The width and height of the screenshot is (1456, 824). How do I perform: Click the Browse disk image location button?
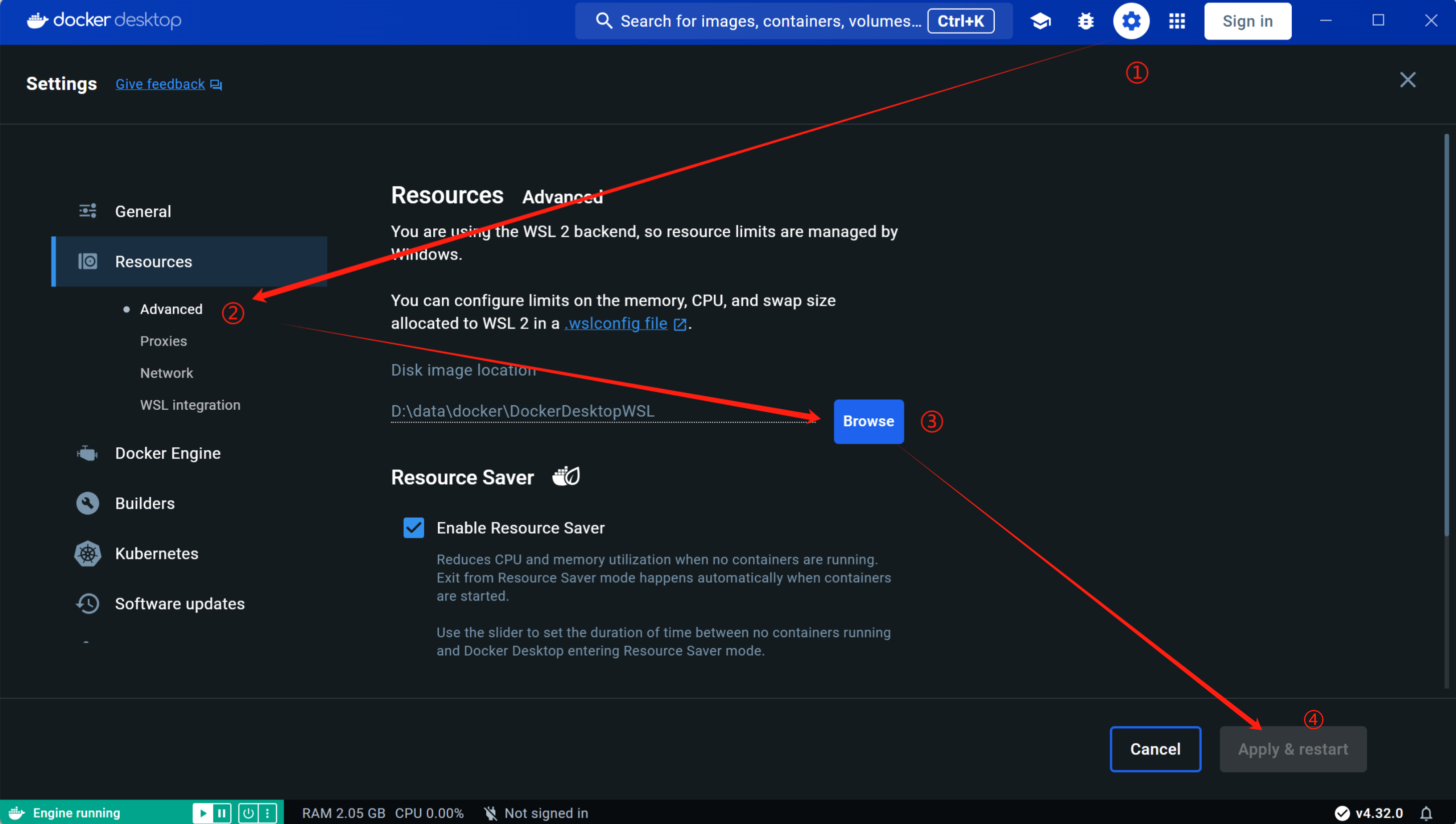coord(868,421)
